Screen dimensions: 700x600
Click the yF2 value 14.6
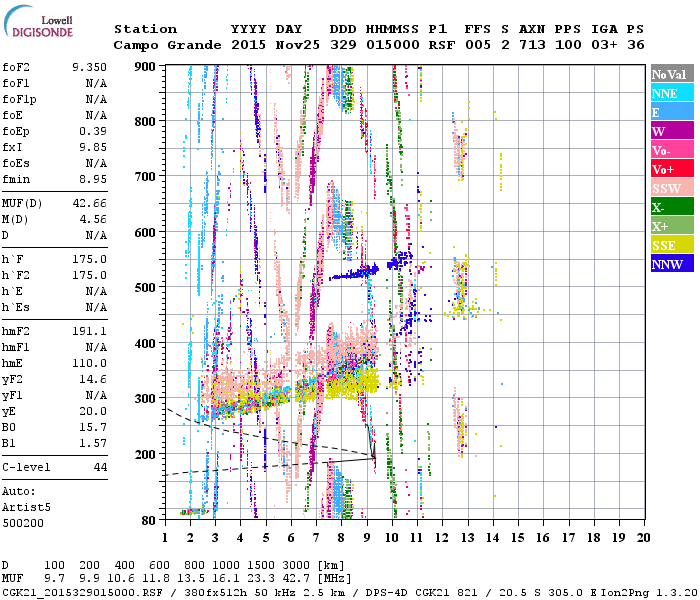[93, 379]
